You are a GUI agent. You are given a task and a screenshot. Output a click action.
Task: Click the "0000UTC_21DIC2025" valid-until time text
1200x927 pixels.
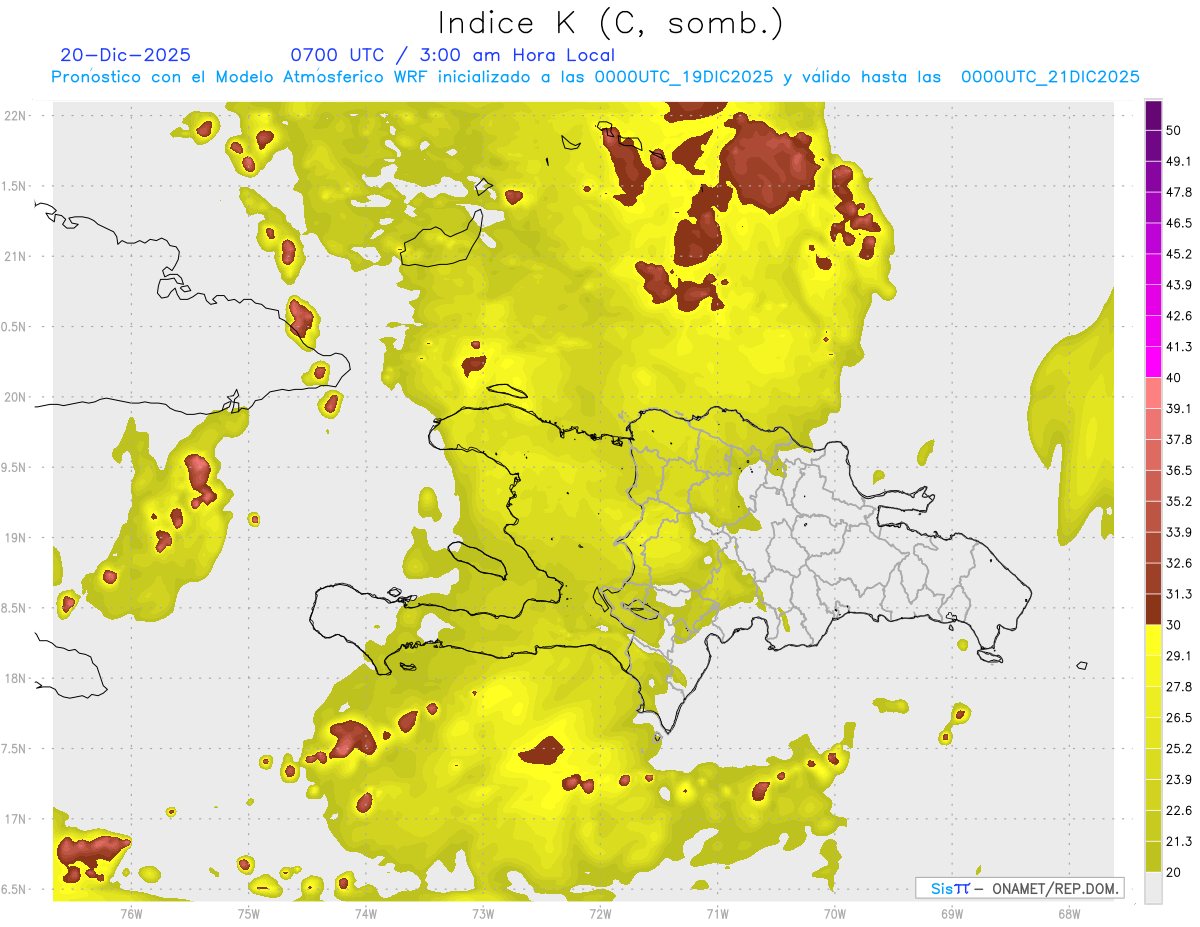(1050, 77)
